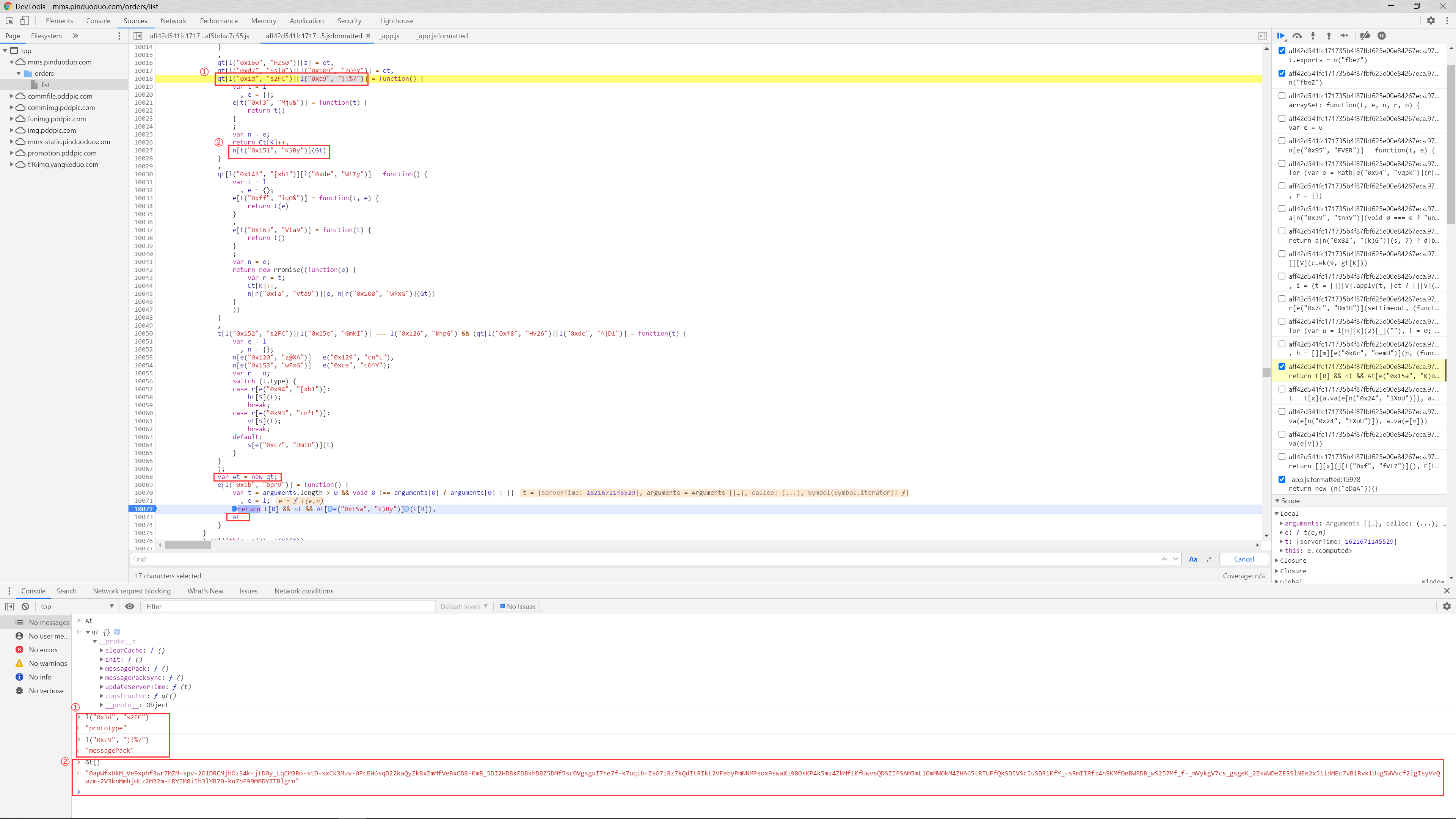Step over next function call
Screen dimensions: 1456x819
click(1297, 36)
